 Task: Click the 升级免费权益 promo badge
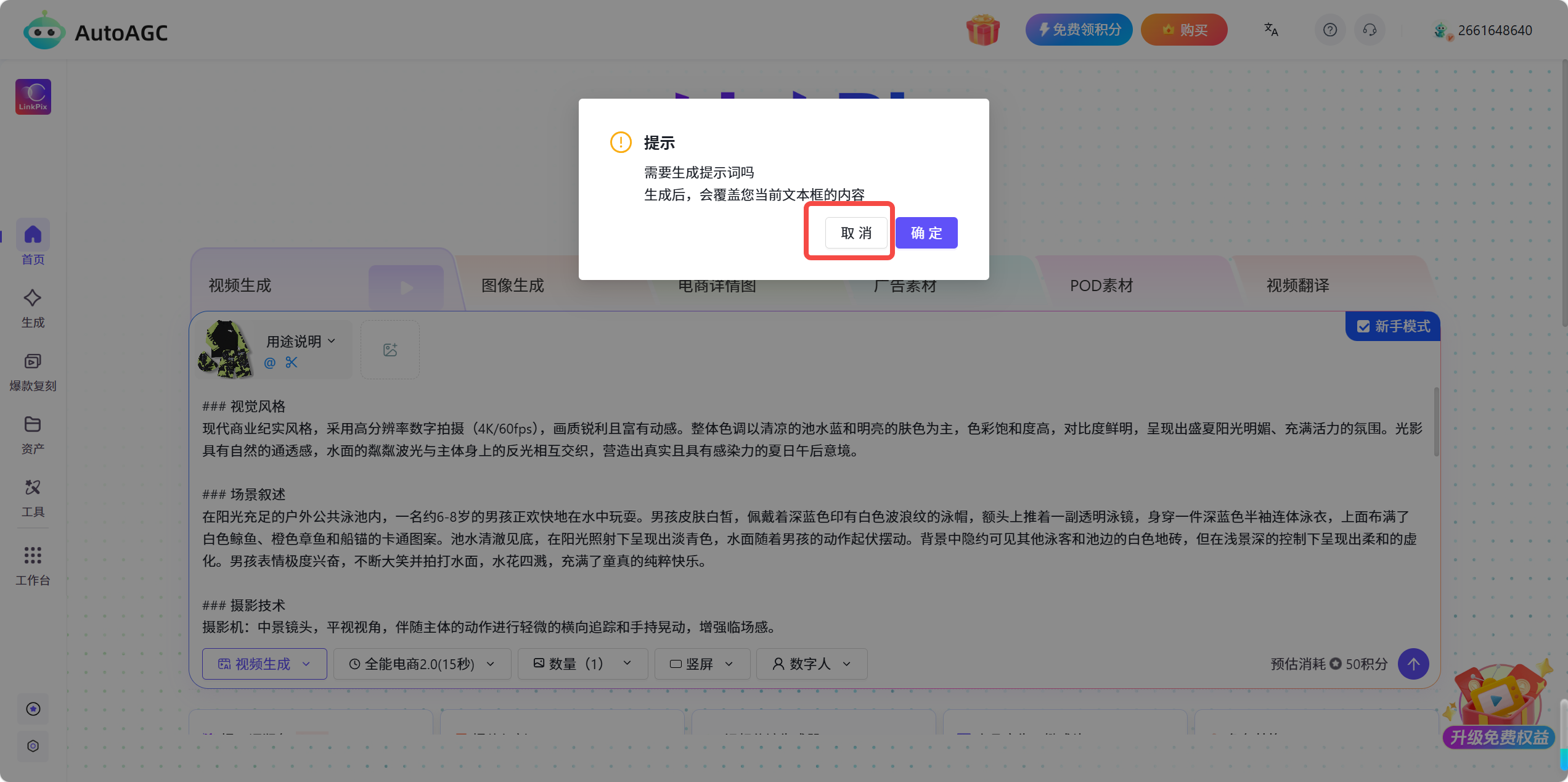tap(1499, 737)
